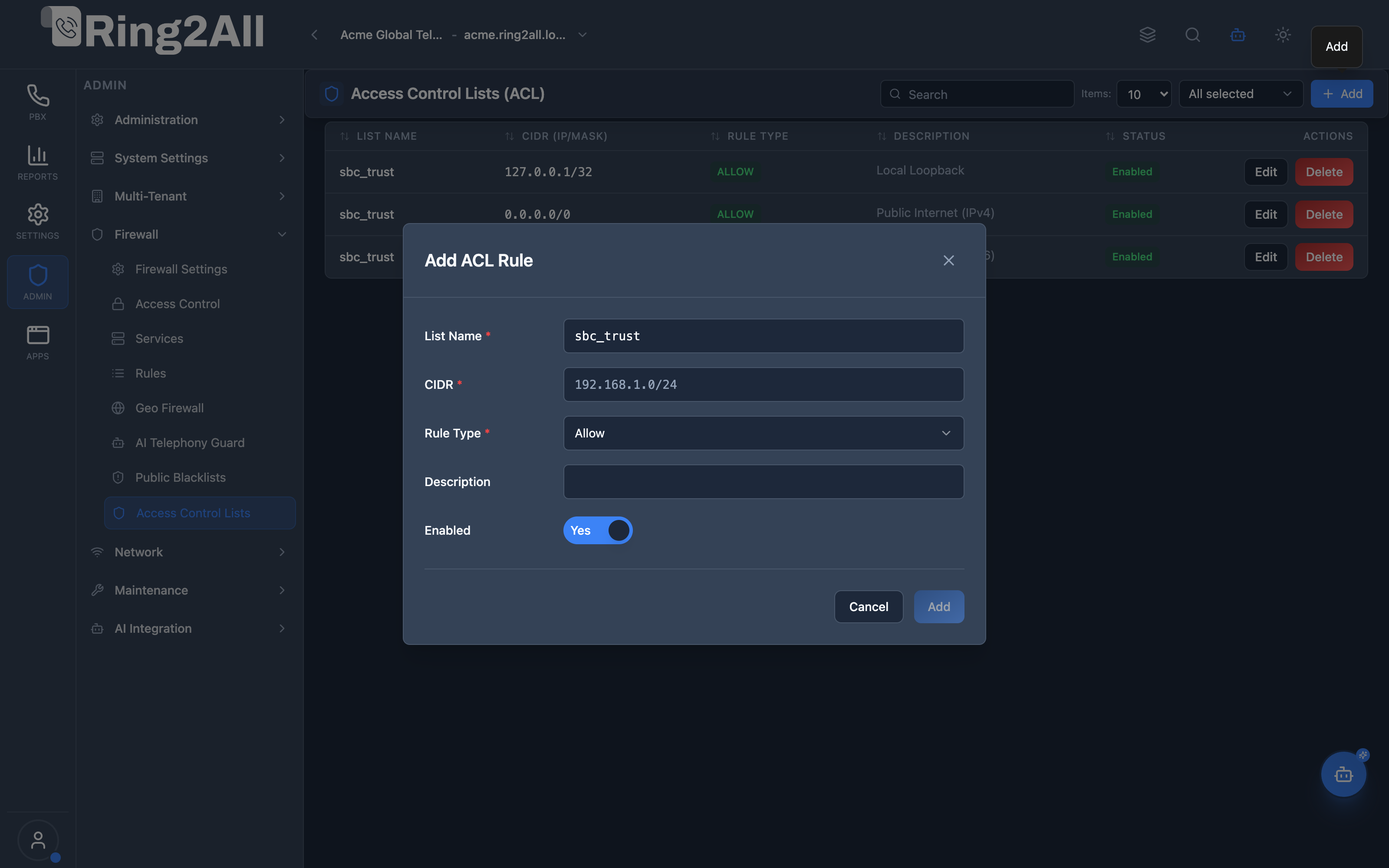
Task: Collapse the Firewall menu
Action: tap(189, 234)
